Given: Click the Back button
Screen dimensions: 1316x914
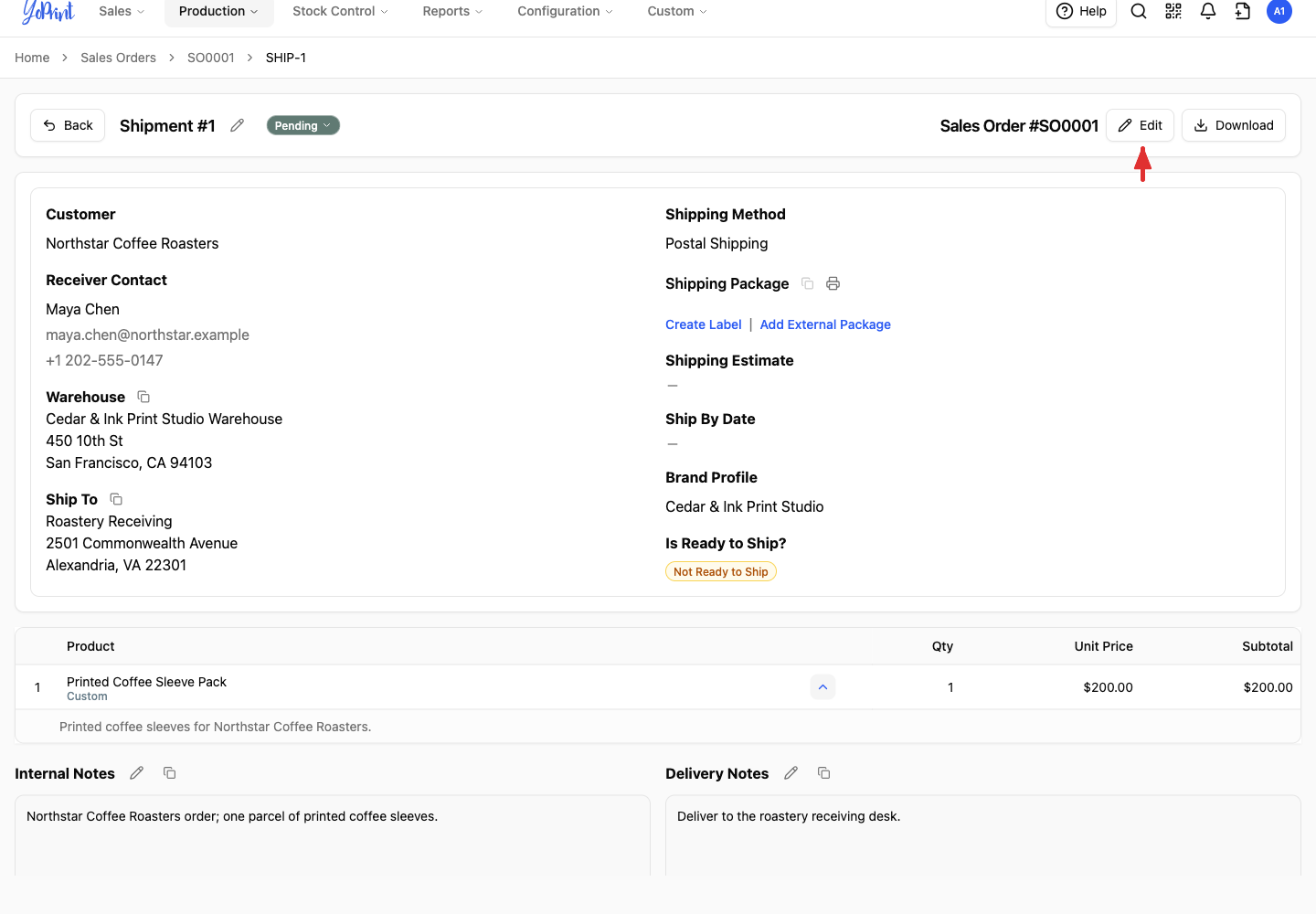Looking at the screenshot, I should pyautogui.click(x=69, y=125).
